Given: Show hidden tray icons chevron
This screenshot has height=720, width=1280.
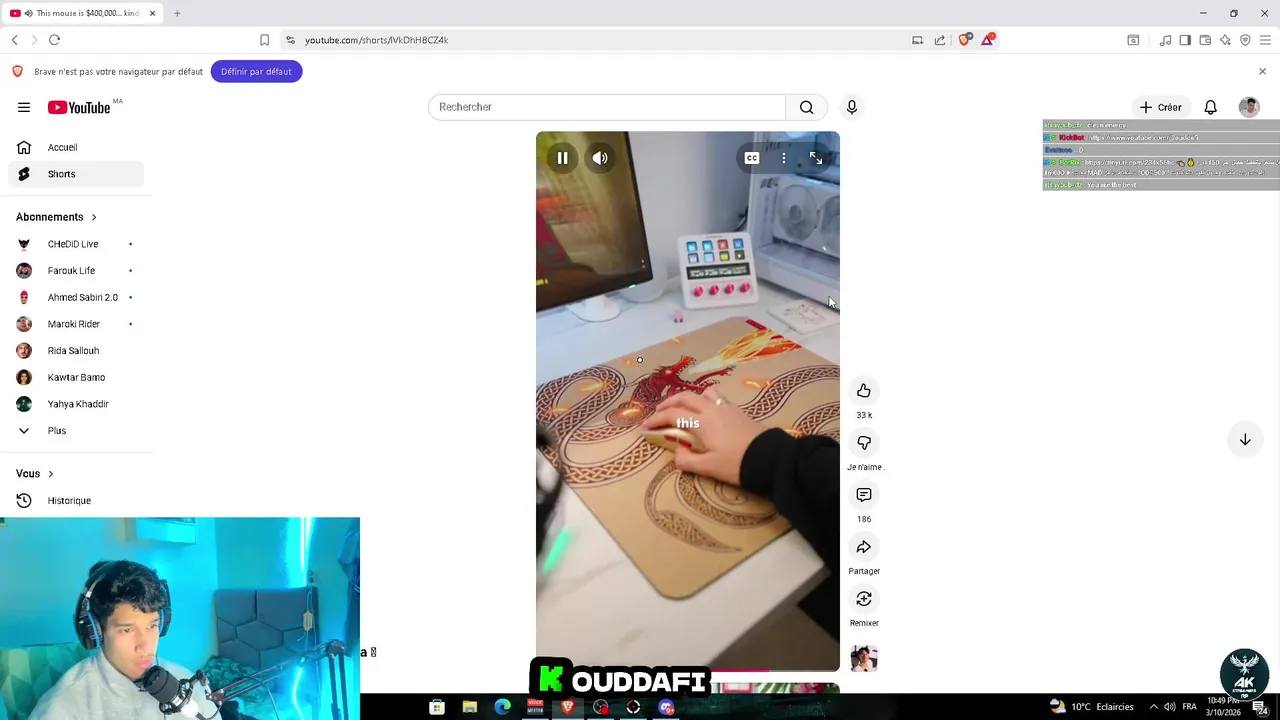Looking at the screenshot, I should (1153, 707).
